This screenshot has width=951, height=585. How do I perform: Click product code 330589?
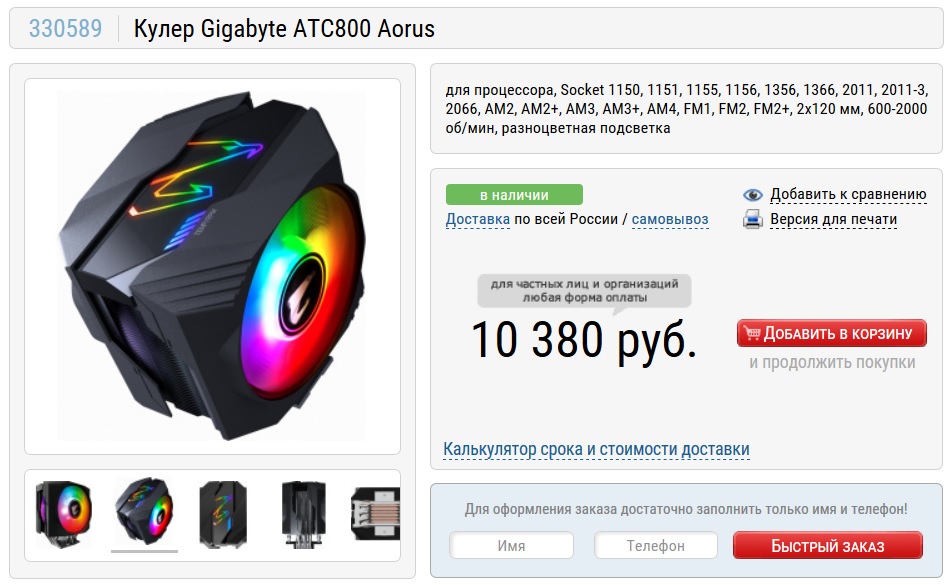coord(66,28)
